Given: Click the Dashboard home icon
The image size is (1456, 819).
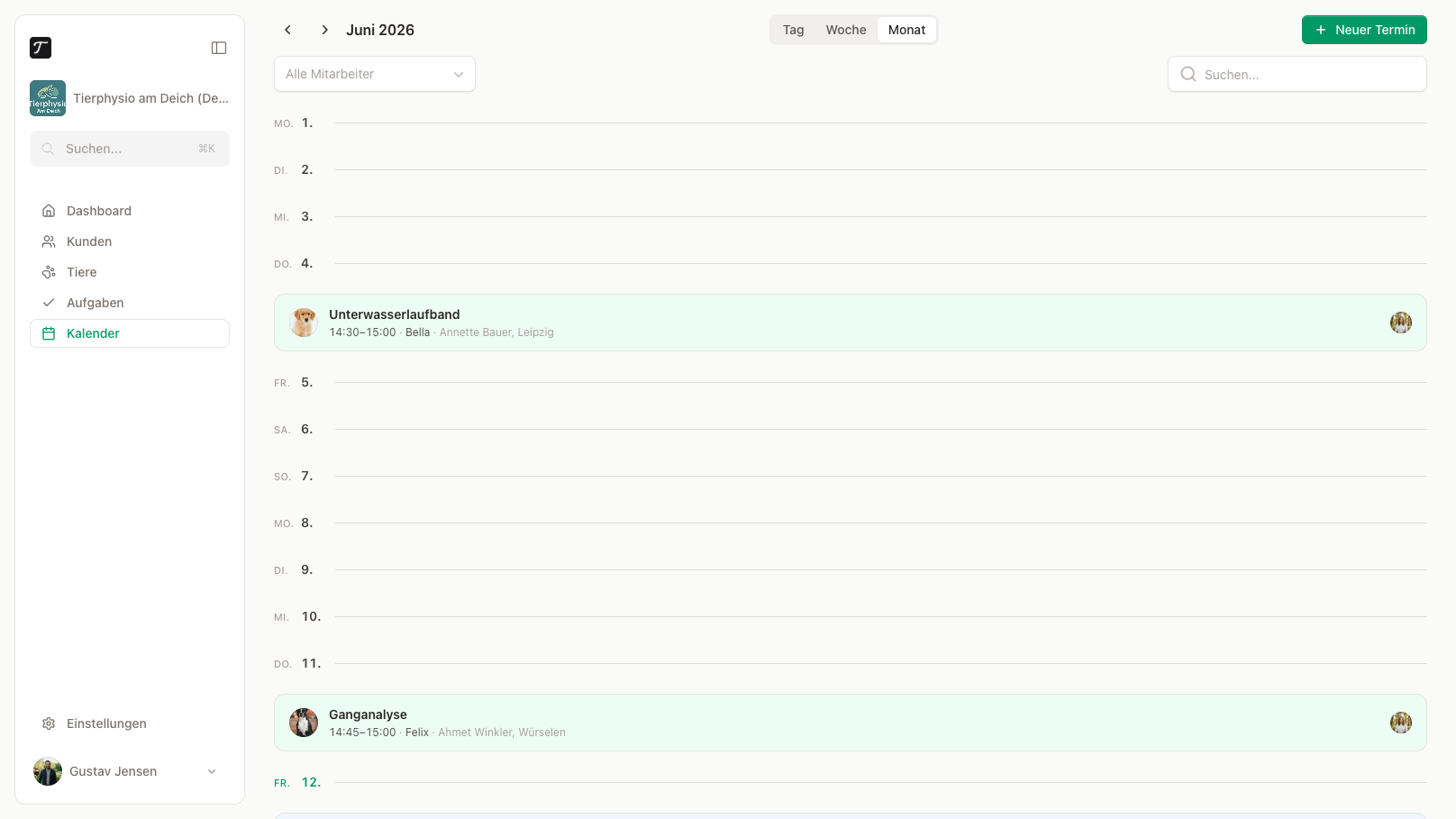Looking at the screenshot, I should [49, 211].
